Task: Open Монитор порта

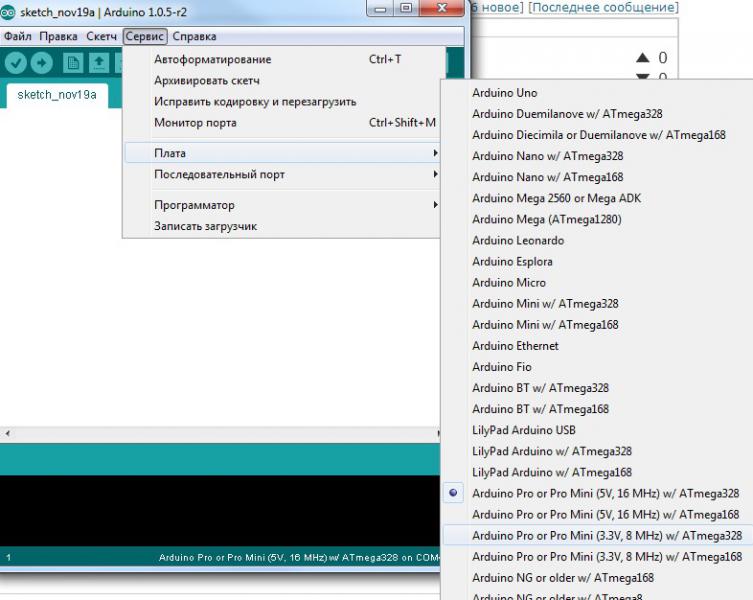Action: (x=282, y=123)
